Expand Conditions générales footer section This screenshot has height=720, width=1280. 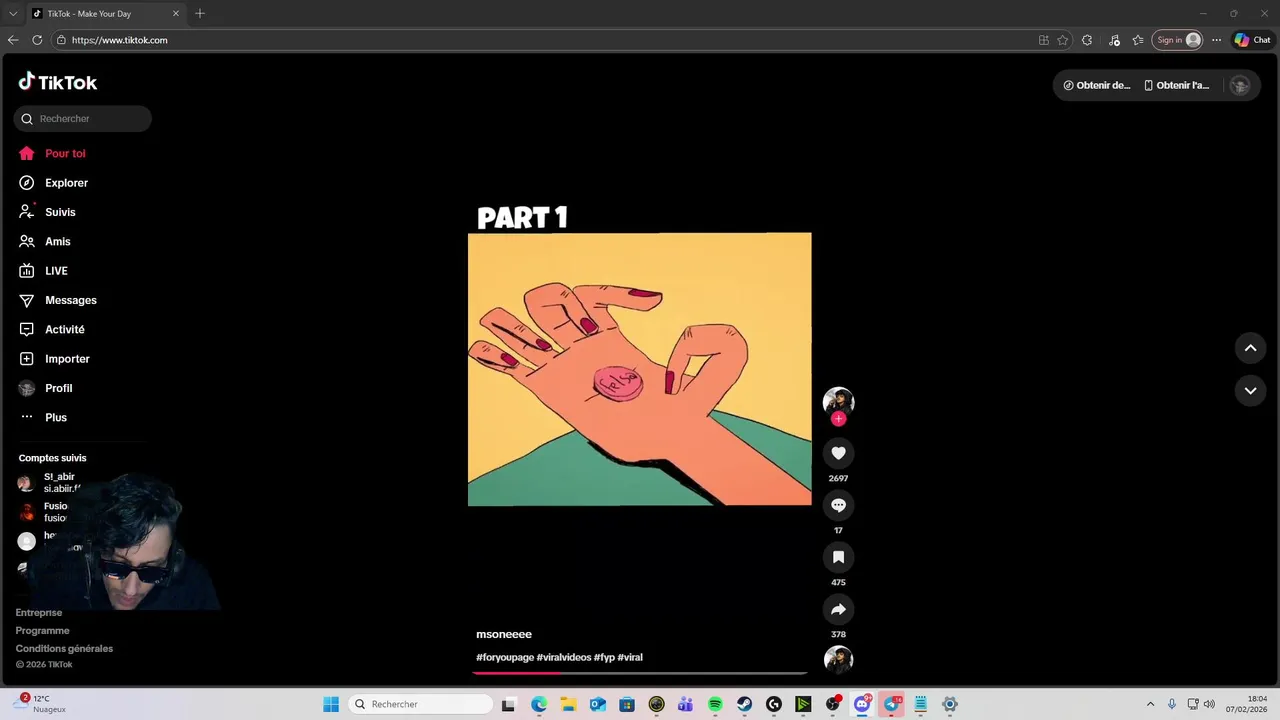click(x=64, y=648)
